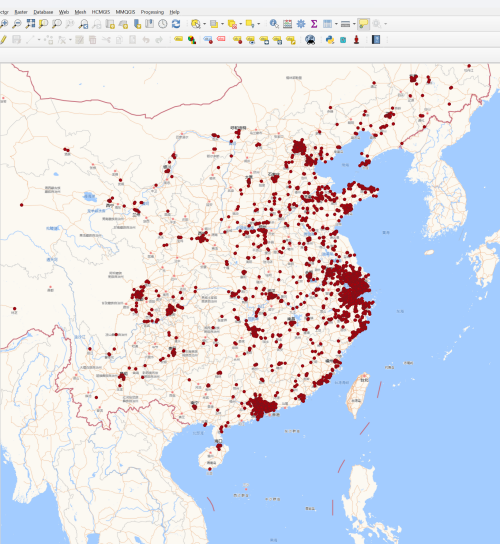This screenshot has width=500, height=544.
Task: Expand Deselect Features dropdown arrow
Action: 240,24
